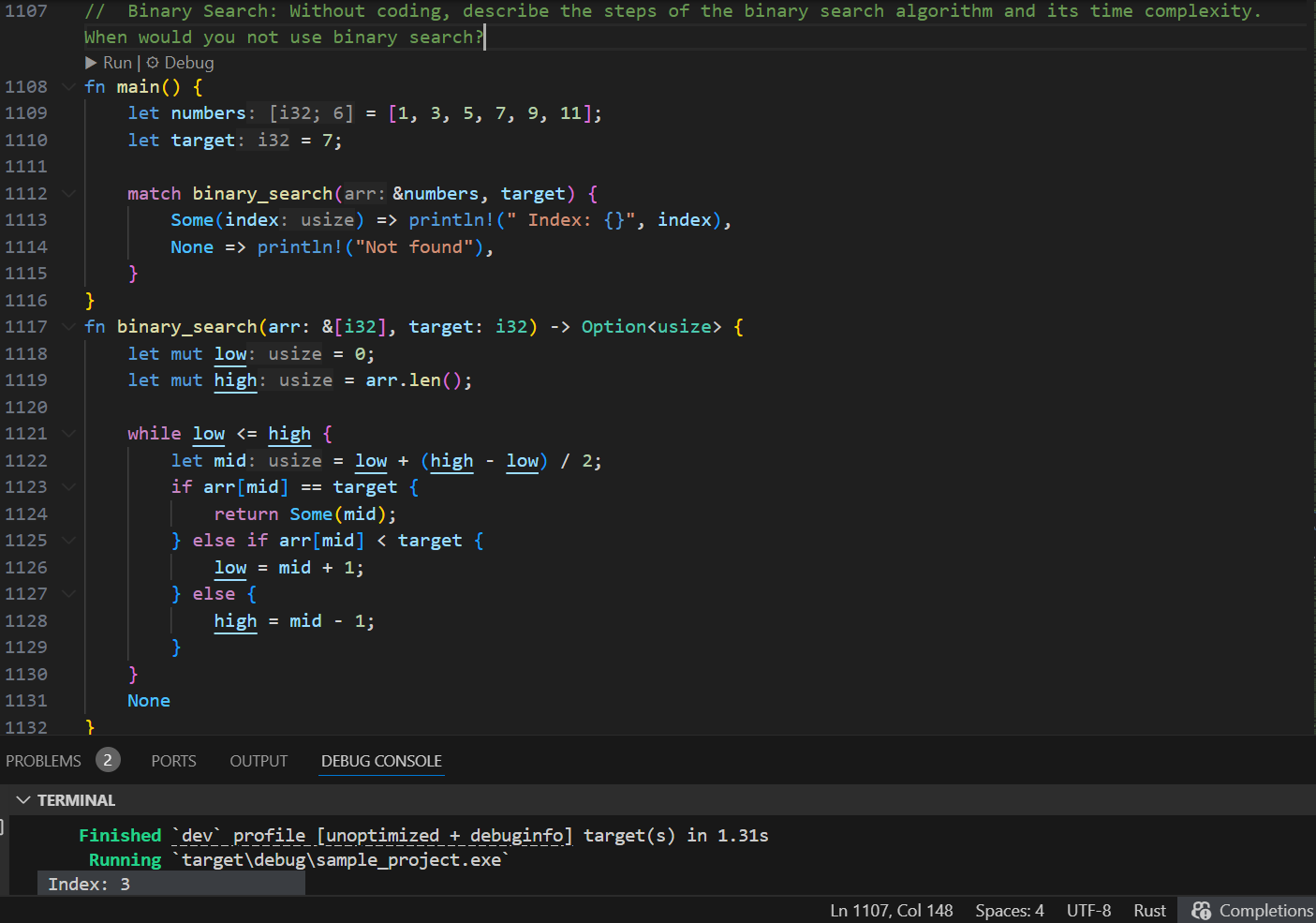Collapse the fn binary_search function fold chevron
This screenshot has width=1316, height=923.
(68, 327)
